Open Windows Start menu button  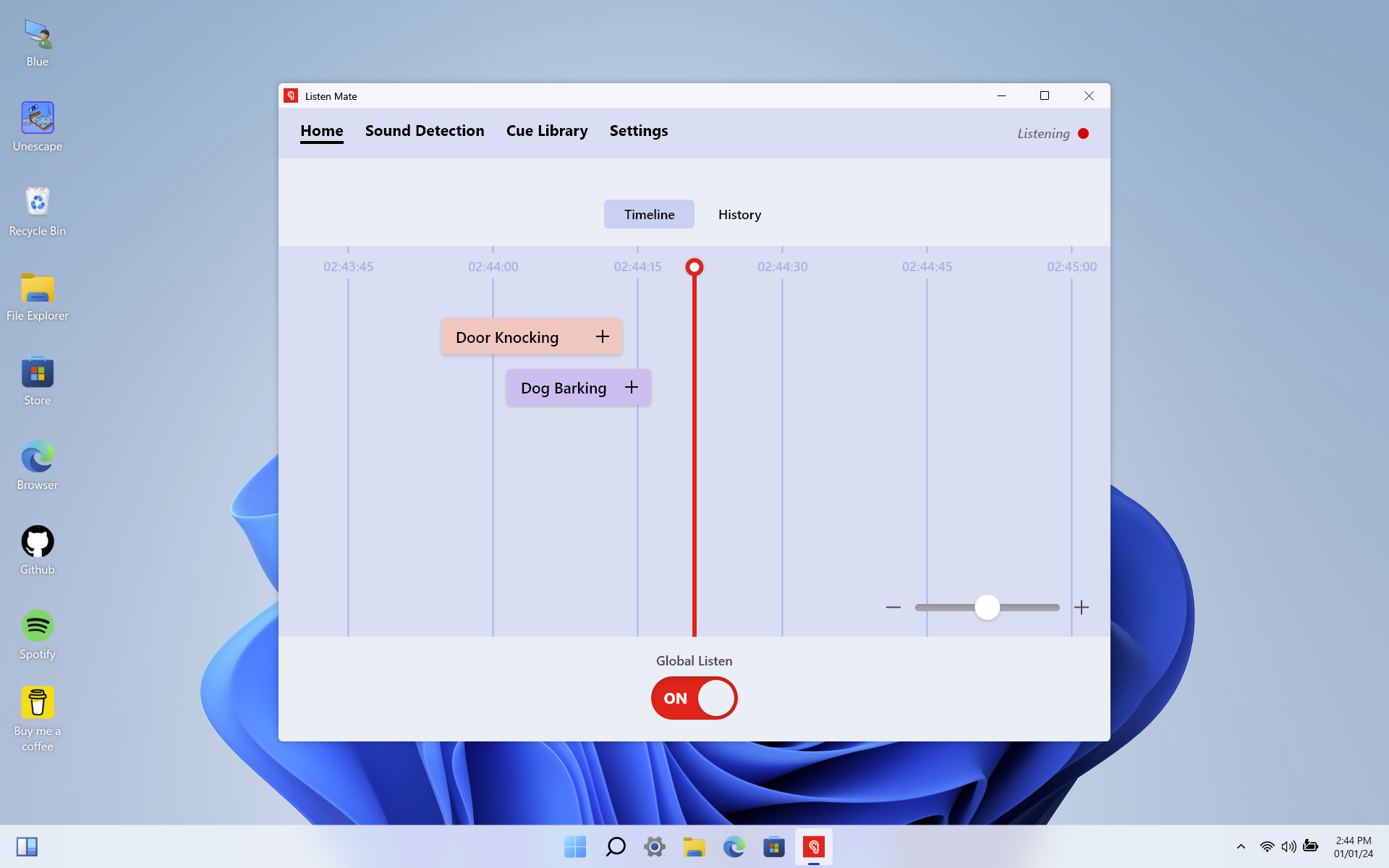click(x=575, y=846)
